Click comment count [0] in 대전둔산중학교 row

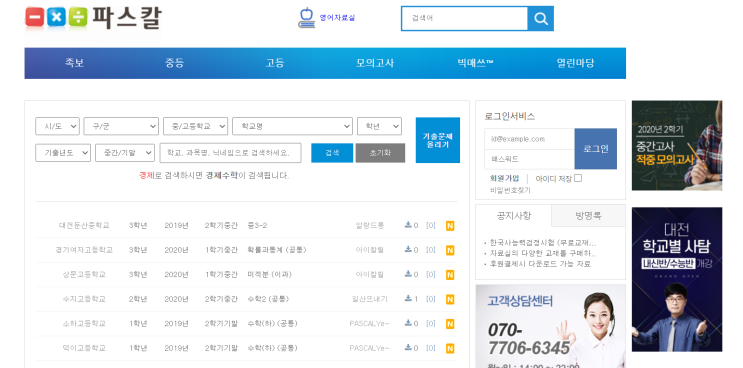coord(430,225)
